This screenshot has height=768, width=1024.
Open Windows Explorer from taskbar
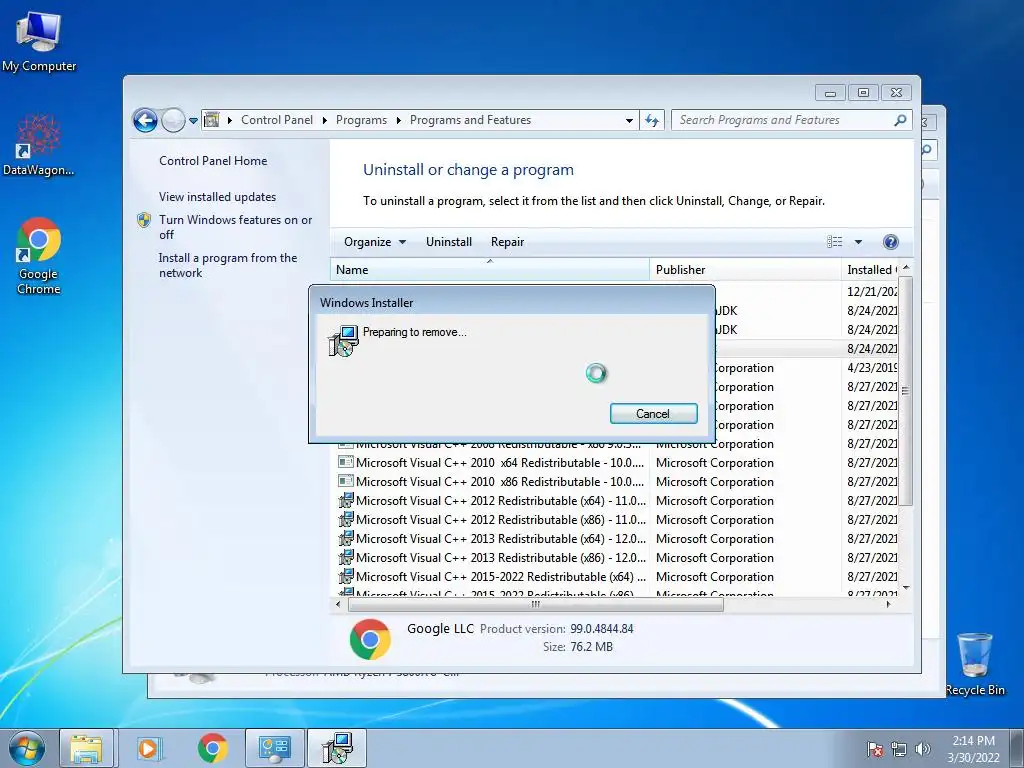[87, 748]
